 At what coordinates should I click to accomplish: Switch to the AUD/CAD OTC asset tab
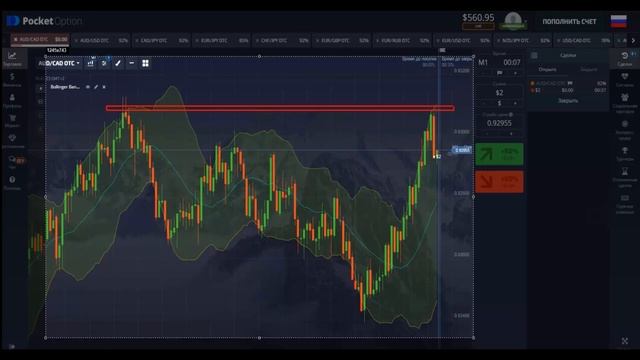pyautogui.click(x=40, y=40)
